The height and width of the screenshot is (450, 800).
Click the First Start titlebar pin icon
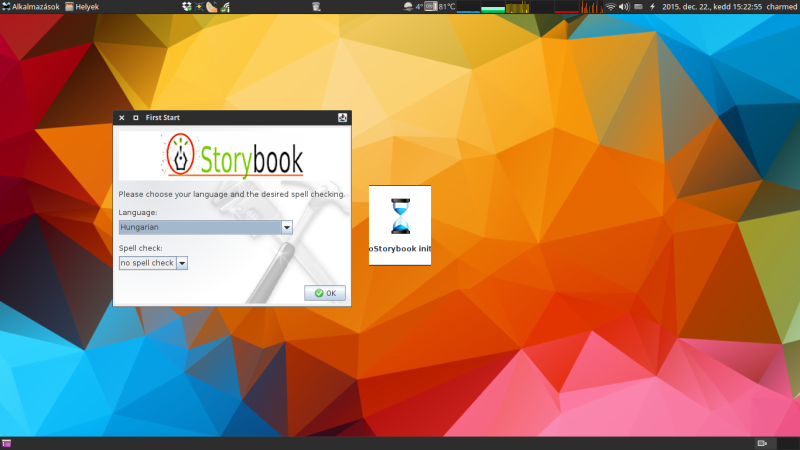tap(342, 118)
